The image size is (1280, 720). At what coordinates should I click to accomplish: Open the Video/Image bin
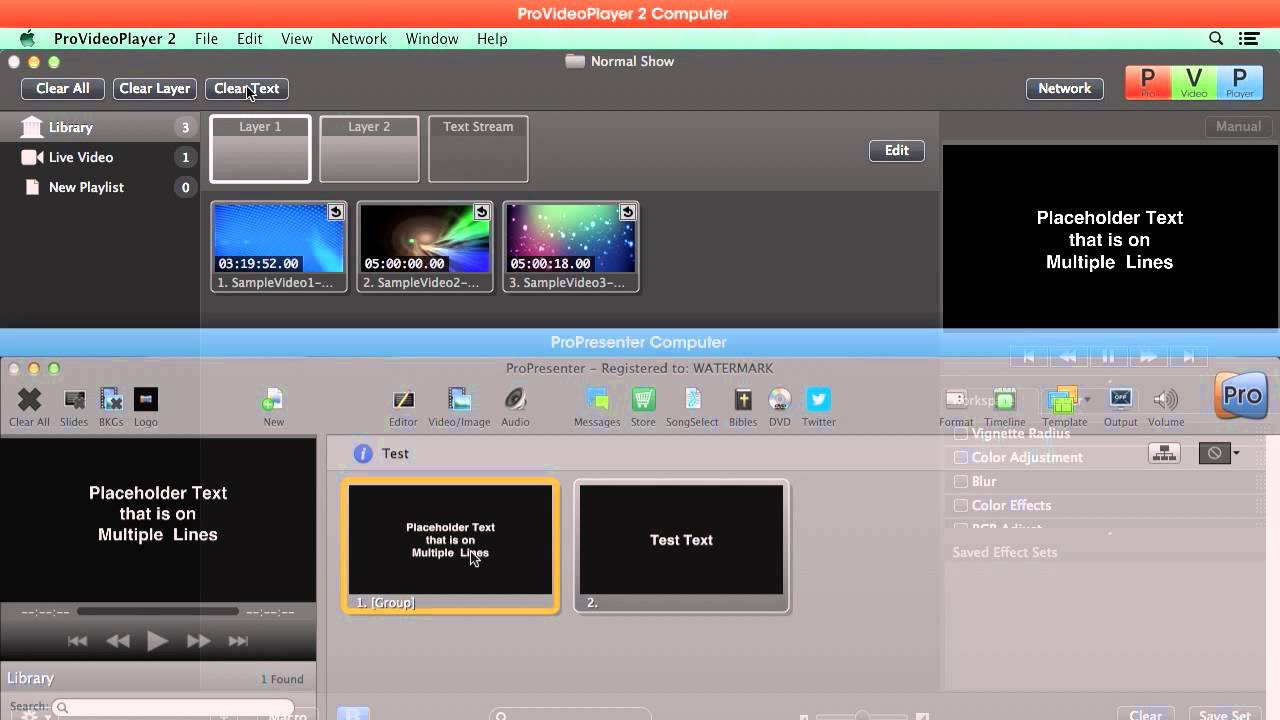(x=459, y=400)
